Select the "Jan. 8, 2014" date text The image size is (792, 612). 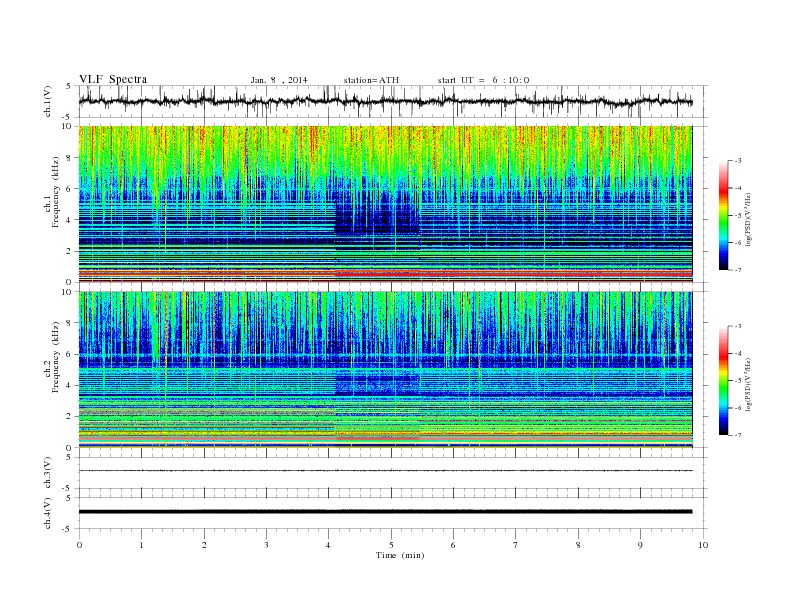tap(279, 80)
